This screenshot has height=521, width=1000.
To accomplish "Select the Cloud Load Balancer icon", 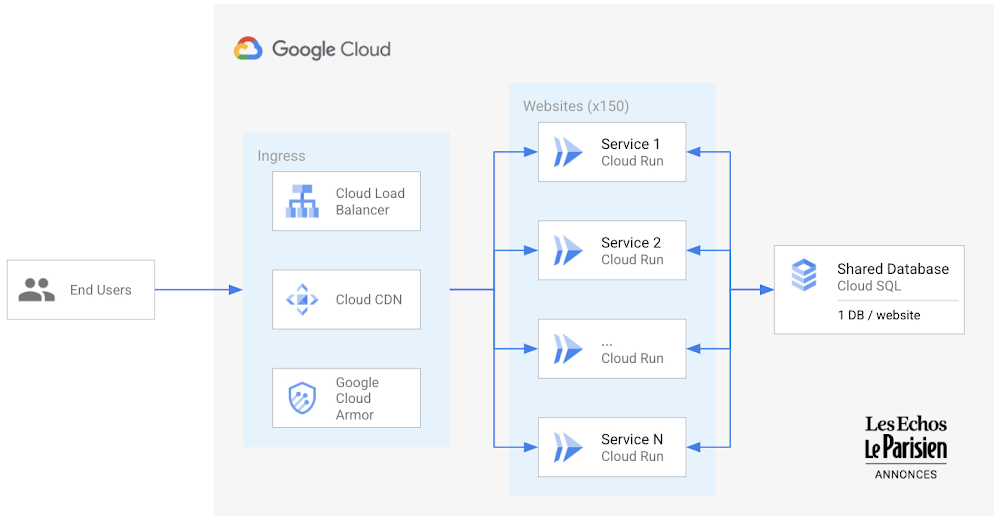I will (x=302, y=201).
